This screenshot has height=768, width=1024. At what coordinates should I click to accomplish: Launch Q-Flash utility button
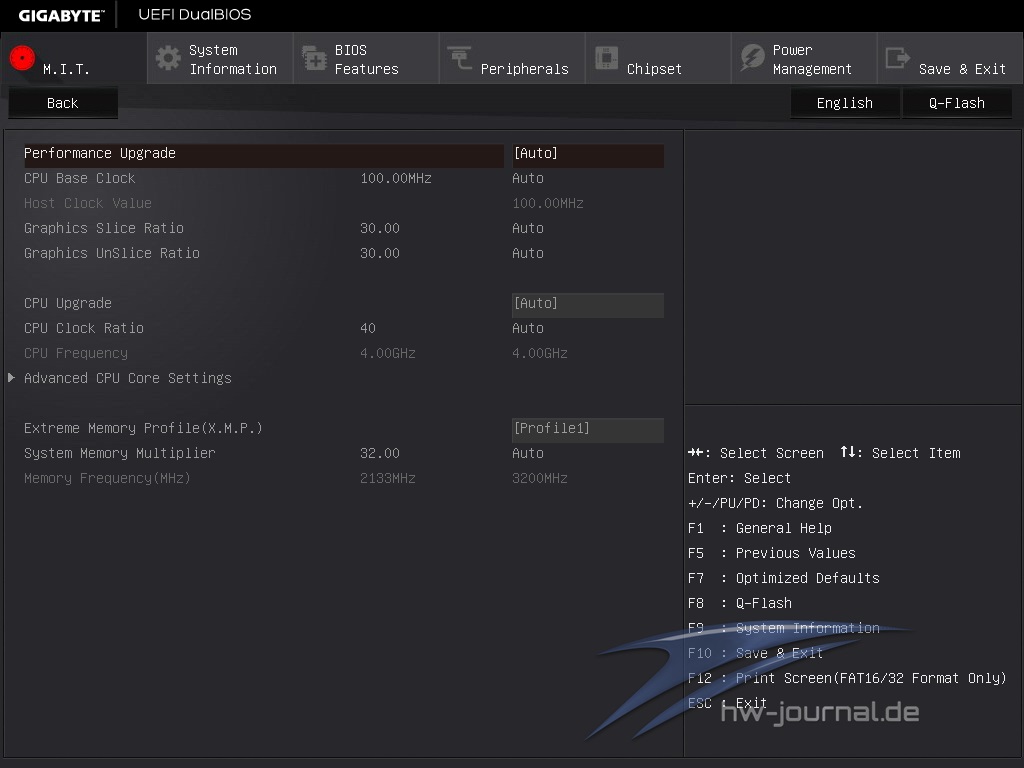click(x=957, y=103)
